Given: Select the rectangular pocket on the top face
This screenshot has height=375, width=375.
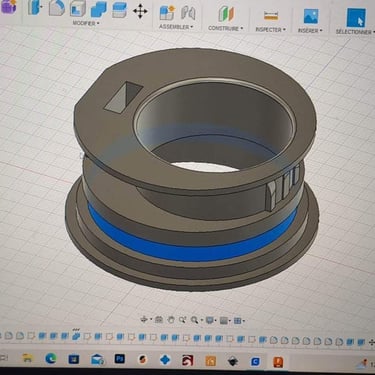Looking at the screenshot, I should click(123, 97).
